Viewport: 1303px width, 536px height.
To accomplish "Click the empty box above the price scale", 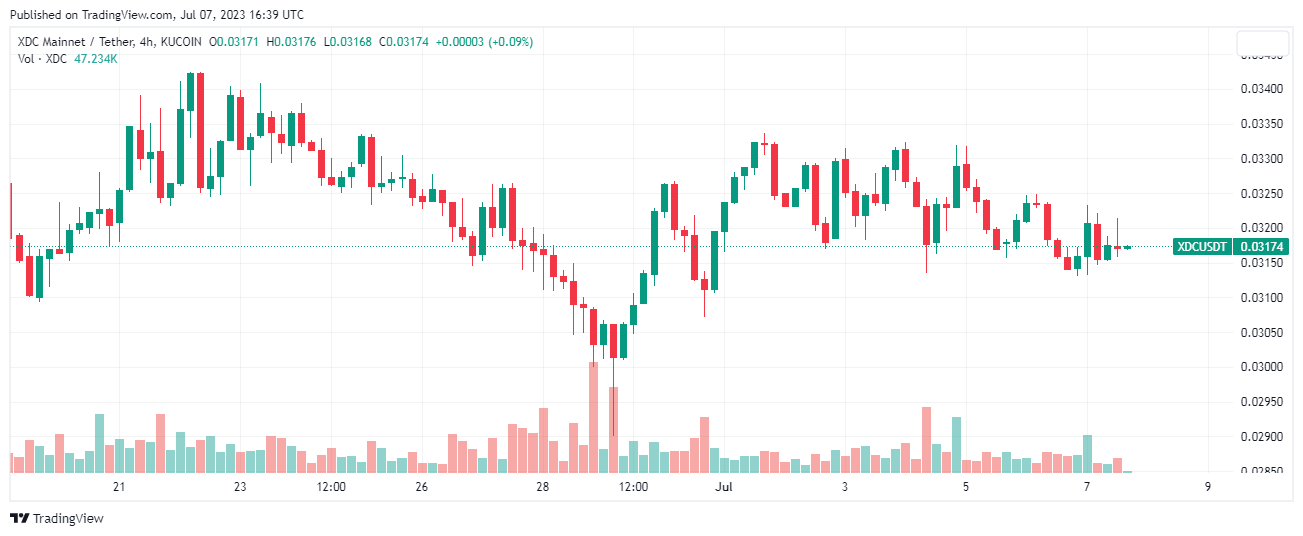I will click(1262, 44).
